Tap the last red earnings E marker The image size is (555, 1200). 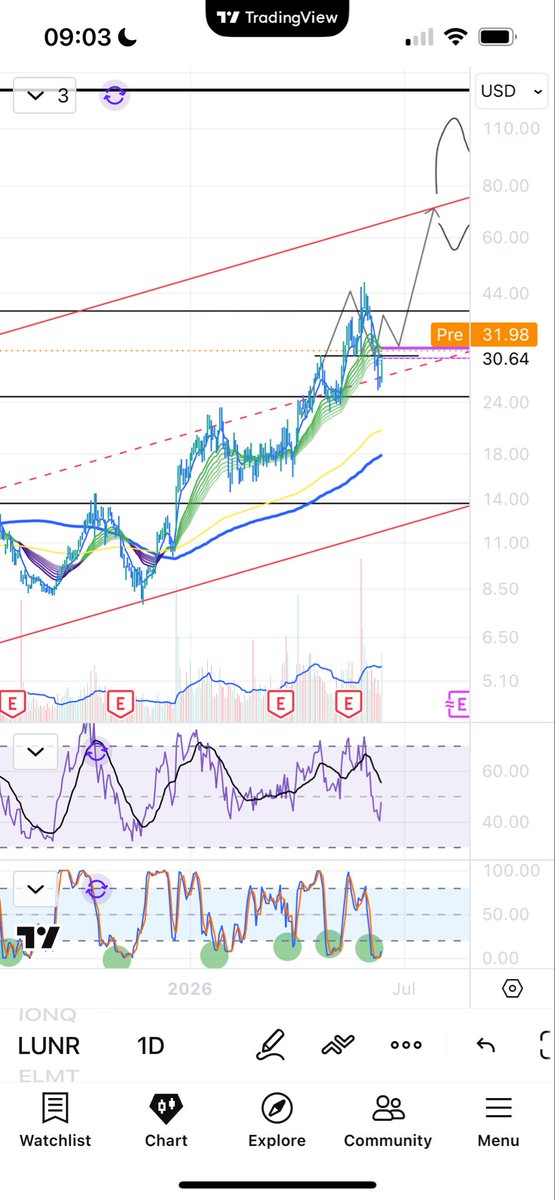coord(347,703)
